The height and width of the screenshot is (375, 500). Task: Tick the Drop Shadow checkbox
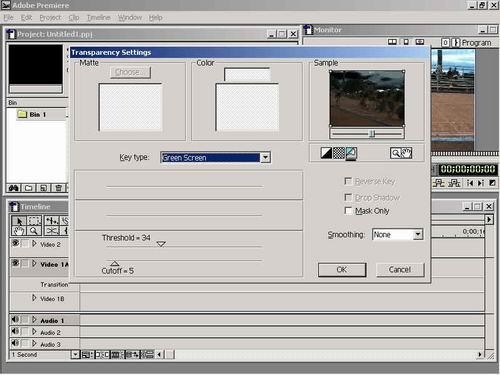tap(348, 197)
